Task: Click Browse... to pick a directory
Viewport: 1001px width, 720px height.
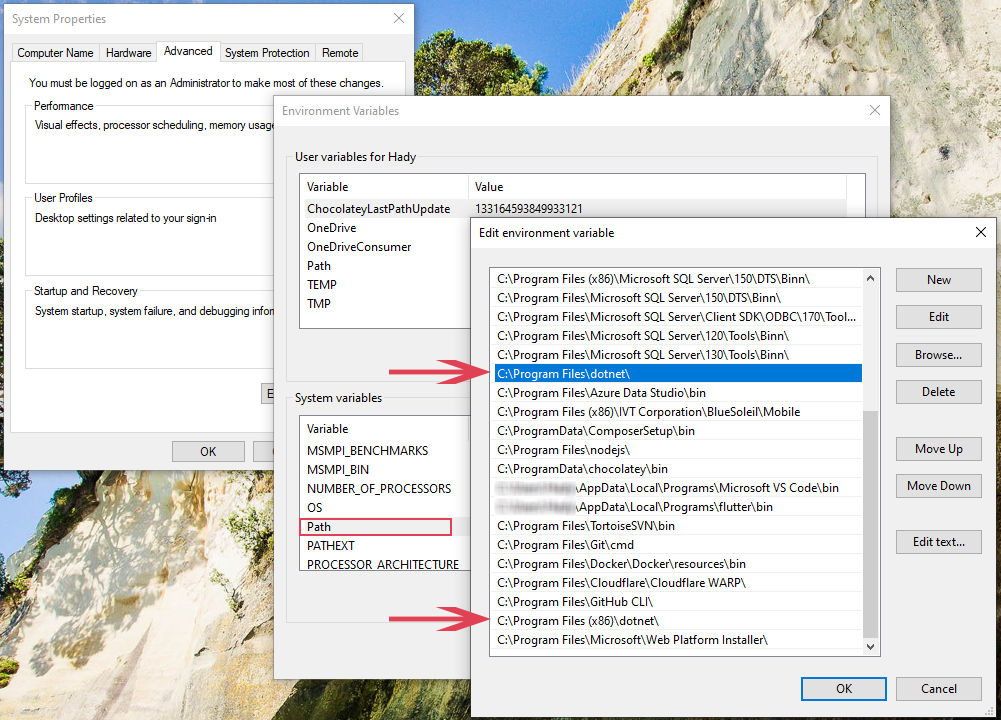Action: pyautogui.click(x=938, y=354)
